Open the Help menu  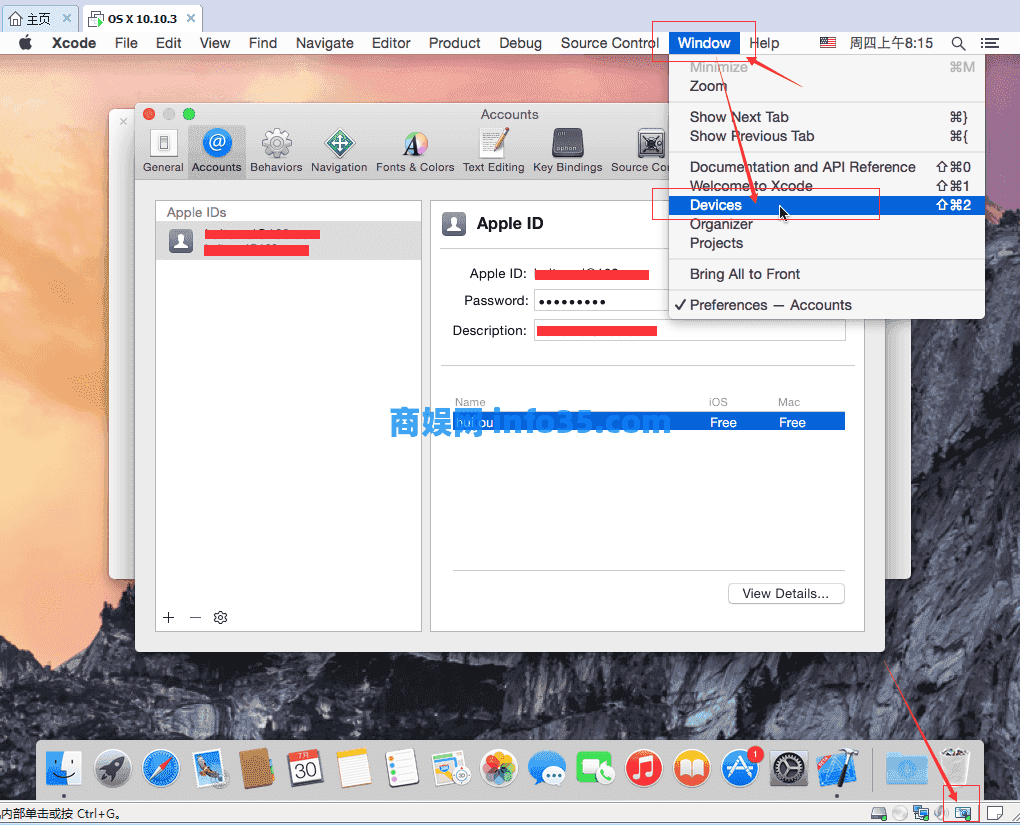tap(764, 43)
